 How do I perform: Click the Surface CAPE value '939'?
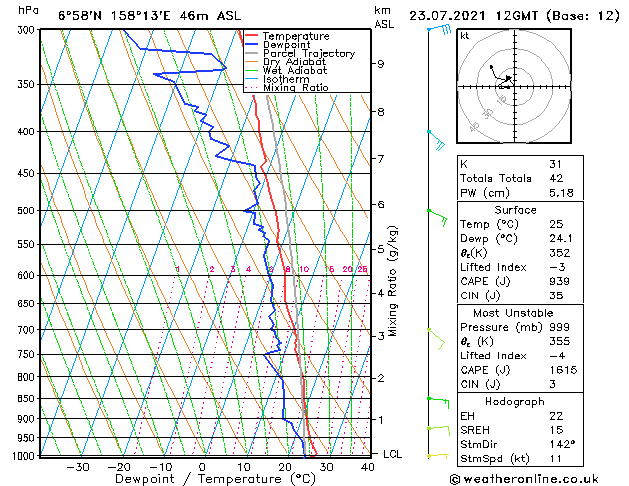(x=559, y=281)
